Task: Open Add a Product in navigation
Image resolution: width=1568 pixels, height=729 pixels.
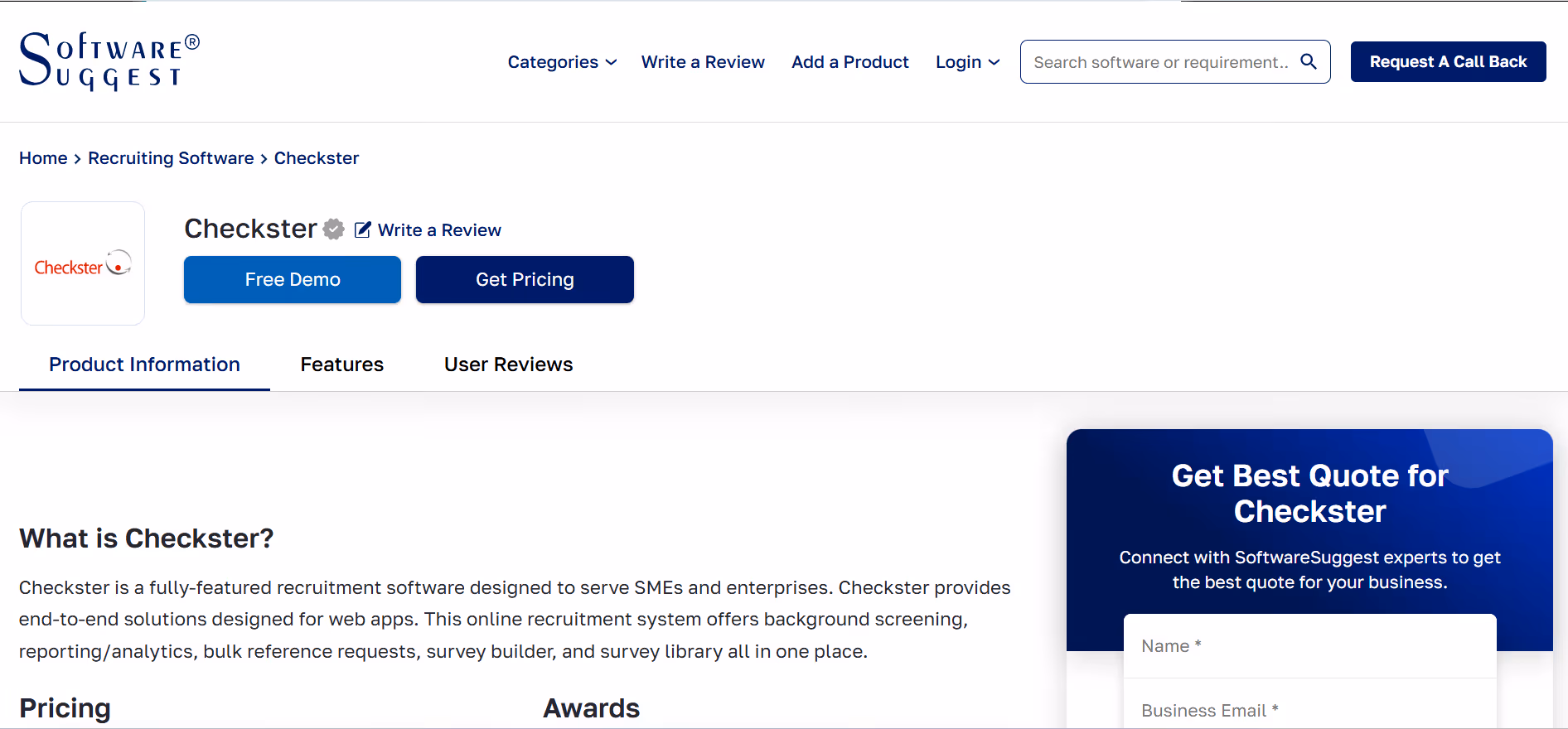Action: (850, 62)
